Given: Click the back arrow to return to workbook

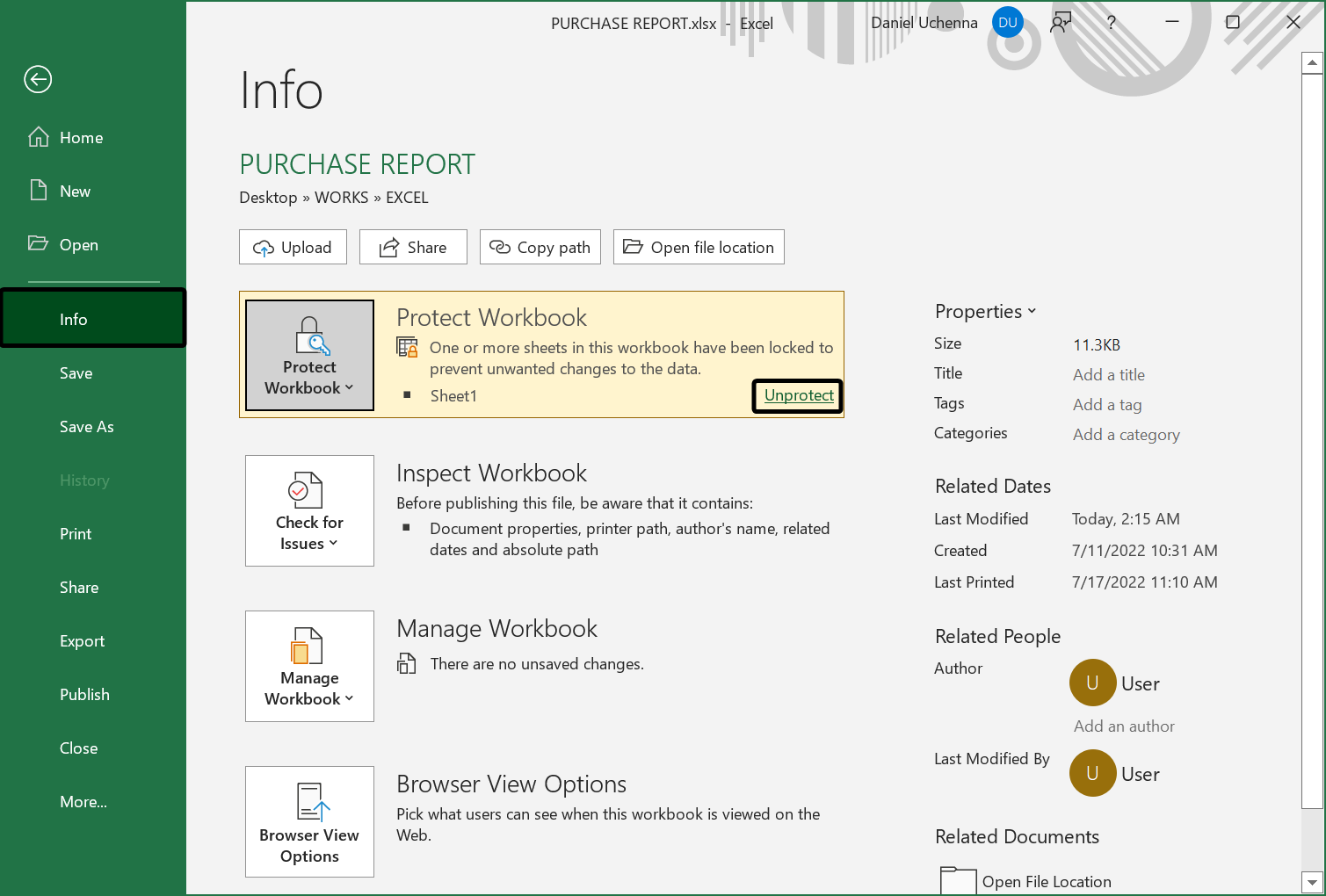Looking at the screenshot, I should [37, 79].
